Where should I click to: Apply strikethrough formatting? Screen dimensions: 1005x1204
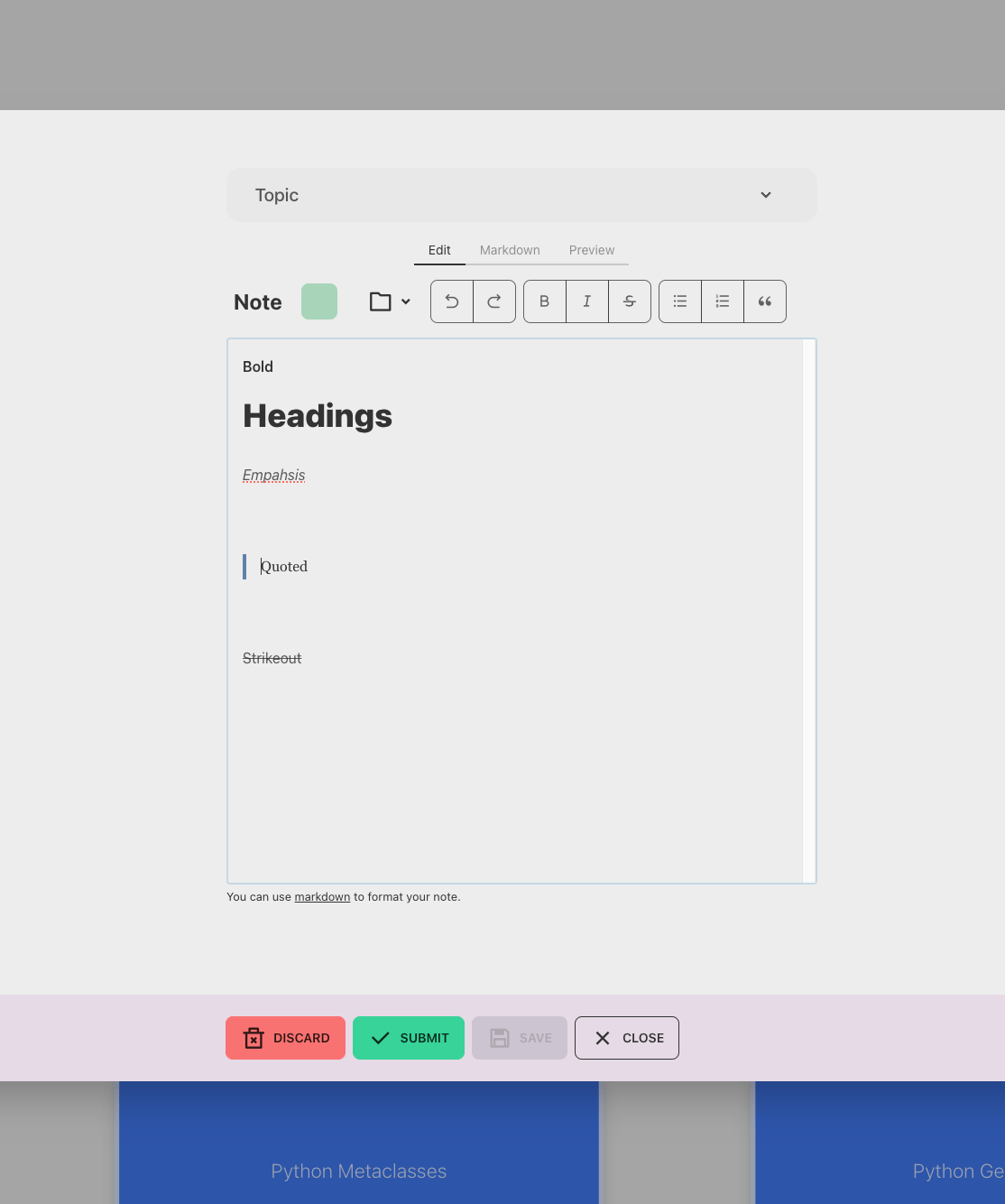630,301
